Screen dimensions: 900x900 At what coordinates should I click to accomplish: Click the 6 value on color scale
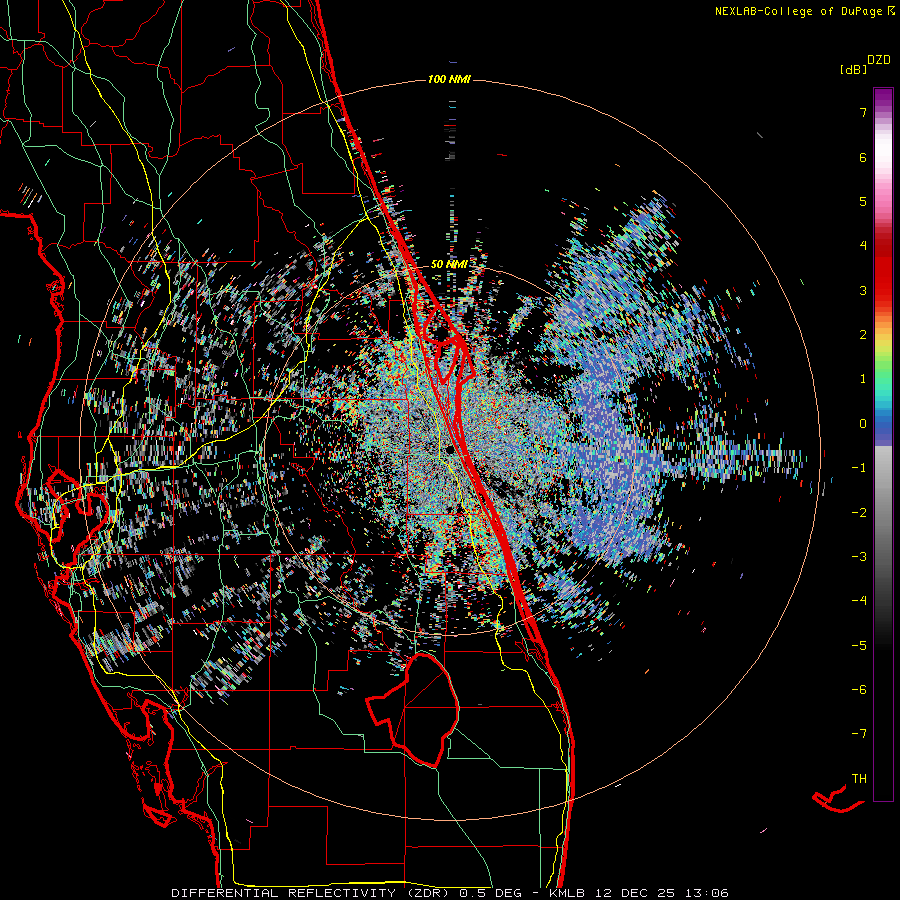pyautogui.click(x=863, y=157)
